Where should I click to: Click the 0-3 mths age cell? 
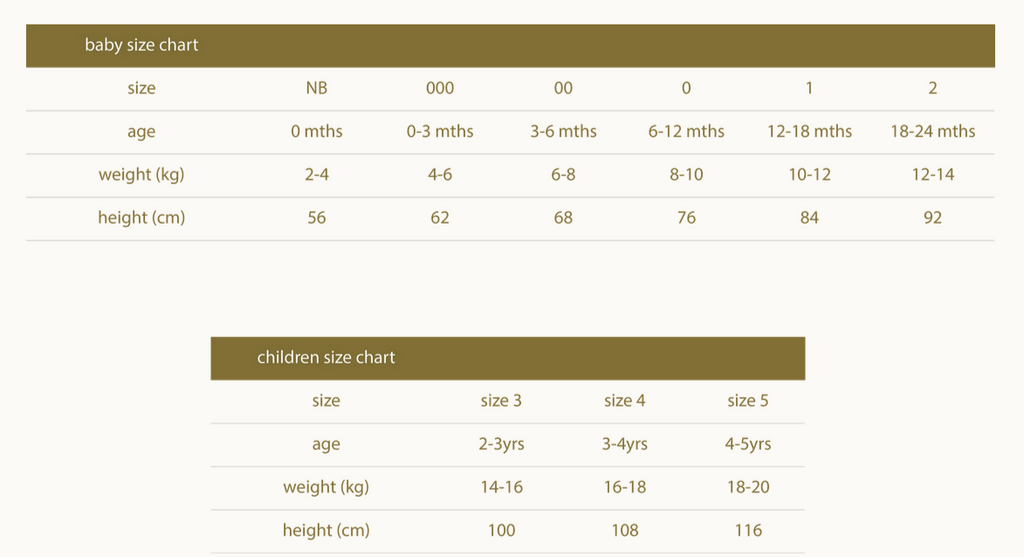pyautogui.click(x=440, y=131)
